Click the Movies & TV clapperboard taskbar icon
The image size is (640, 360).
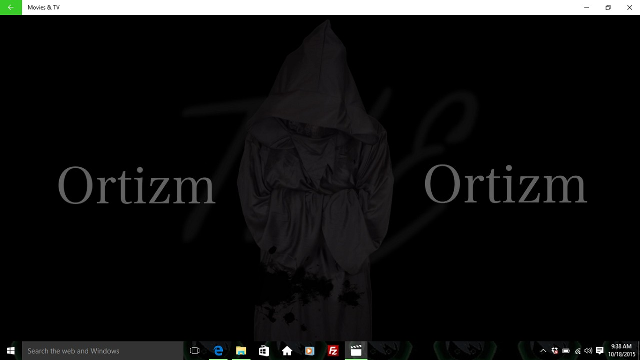pos(356,351)
